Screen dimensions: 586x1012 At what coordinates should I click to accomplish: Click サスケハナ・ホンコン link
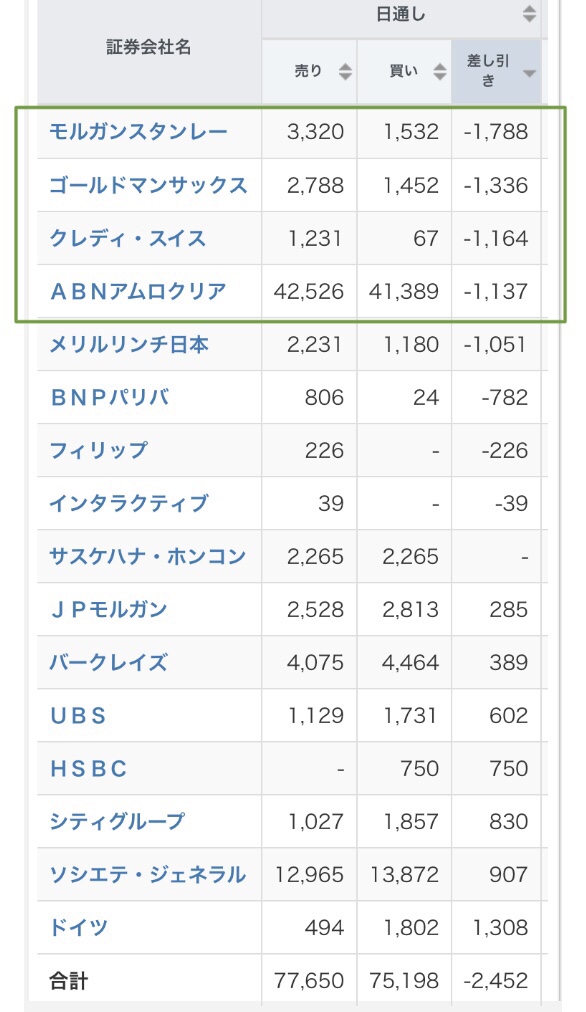(148, 556)
